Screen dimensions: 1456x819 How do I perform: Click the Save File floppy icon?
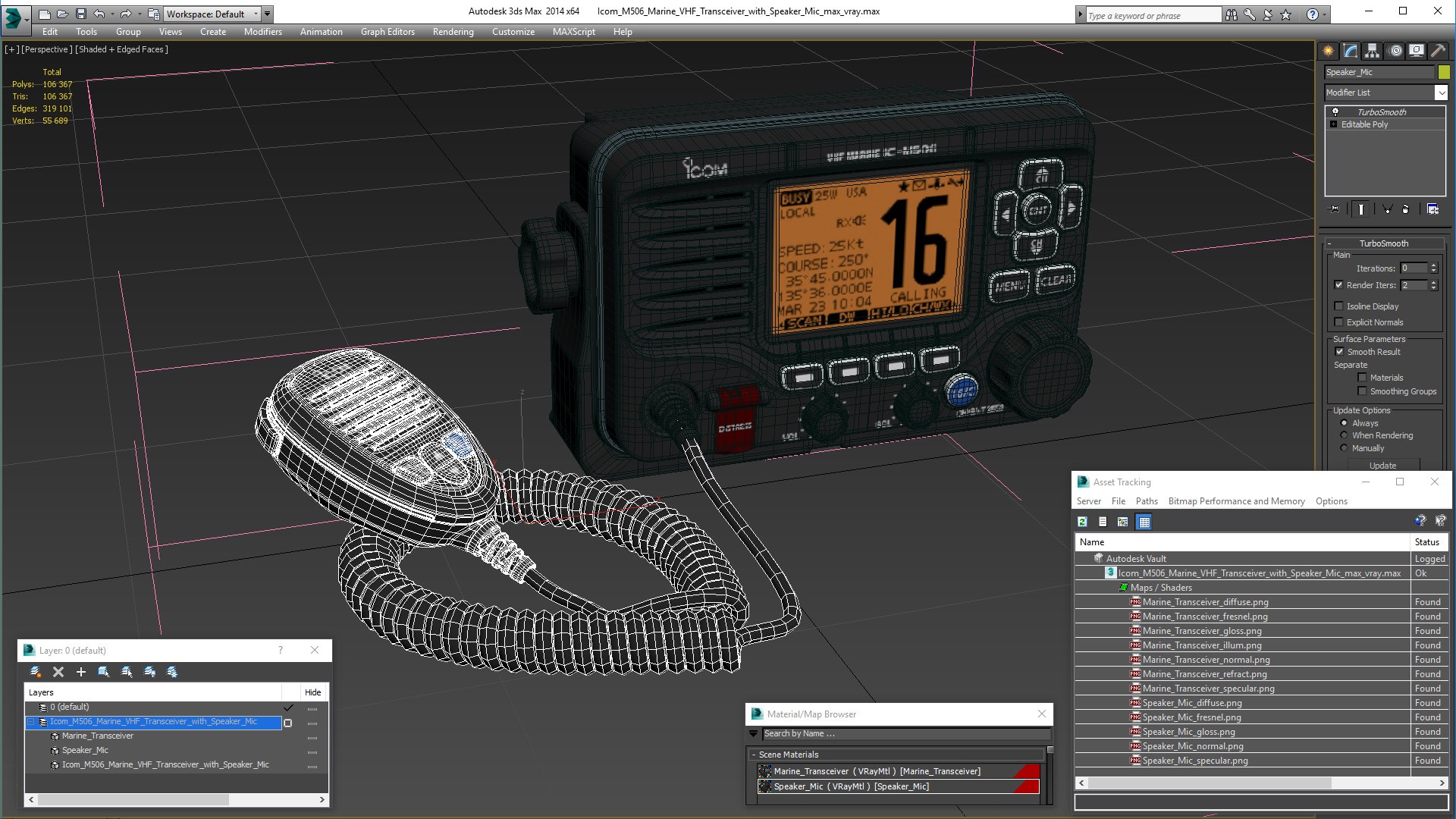pyautogui.click(x=80, y=14)
